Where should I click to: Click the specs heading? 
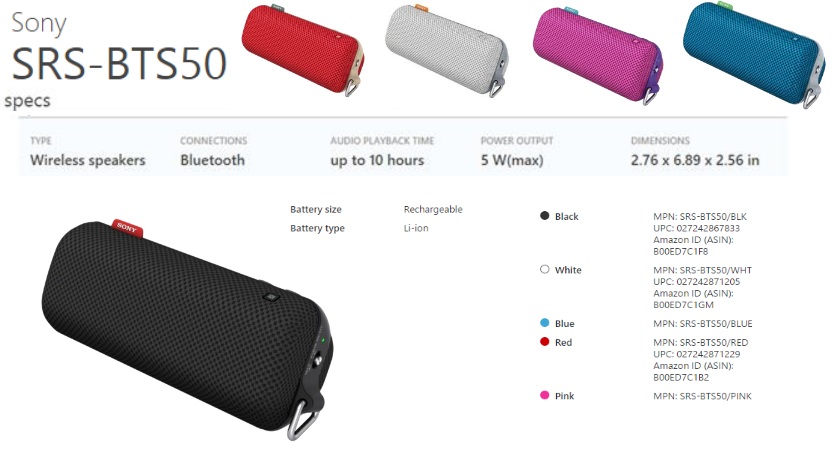[27, 101]
